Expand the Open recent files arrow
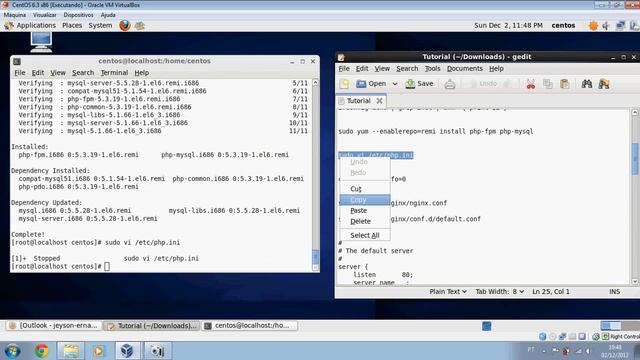Viewport: 640px width, 360px height. [395, 84]
